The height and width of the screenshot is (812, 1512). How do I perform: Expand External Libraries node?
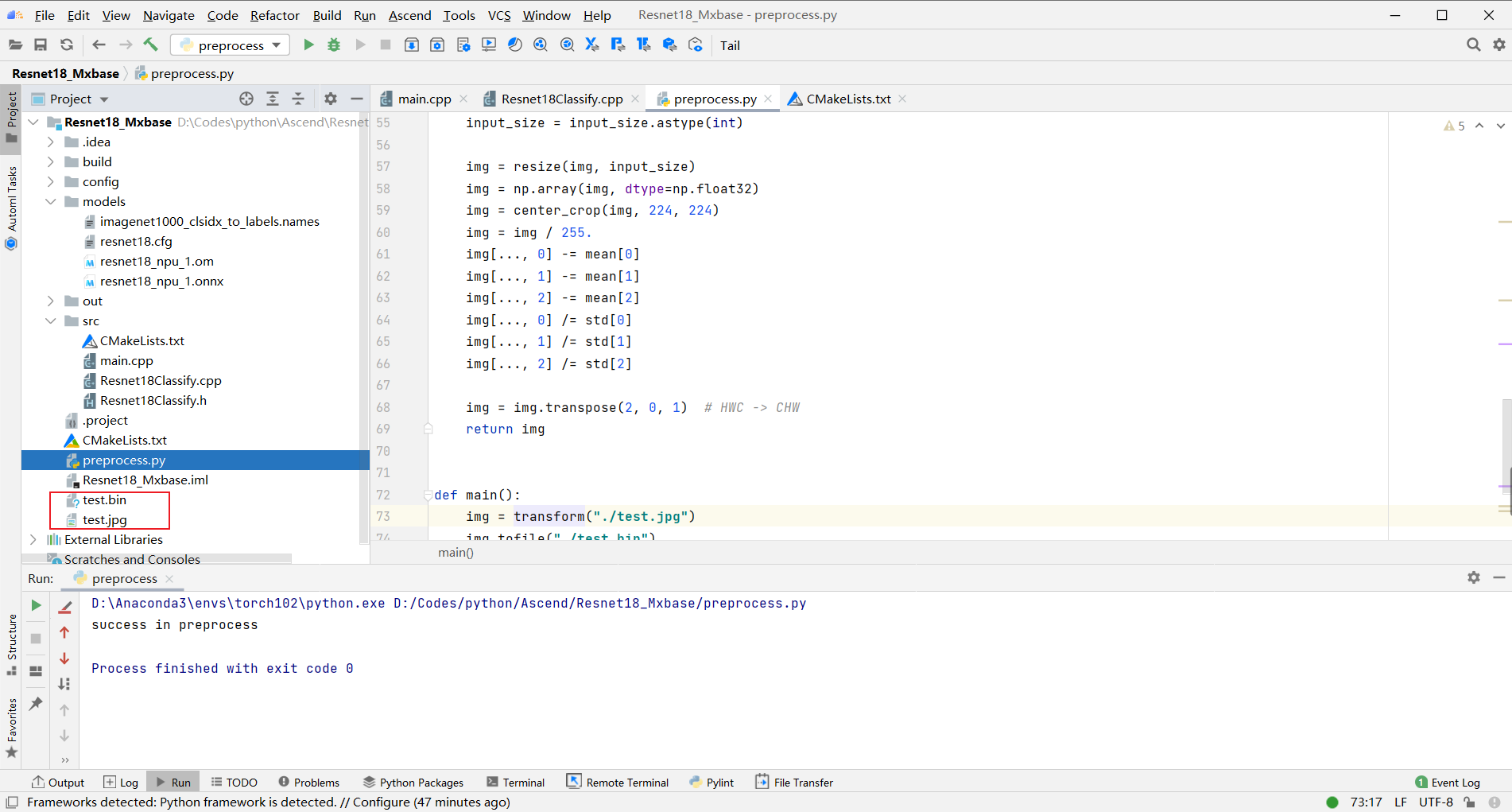point(33,539)
